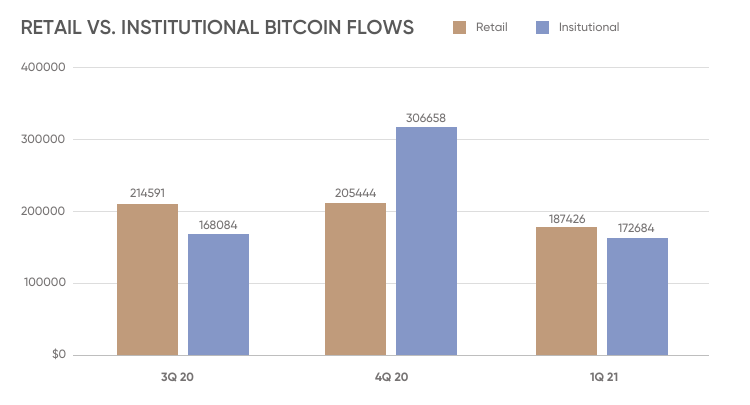
Task: Select the 3Q 20 Institutional bar
Action: [x=218, y=295]
